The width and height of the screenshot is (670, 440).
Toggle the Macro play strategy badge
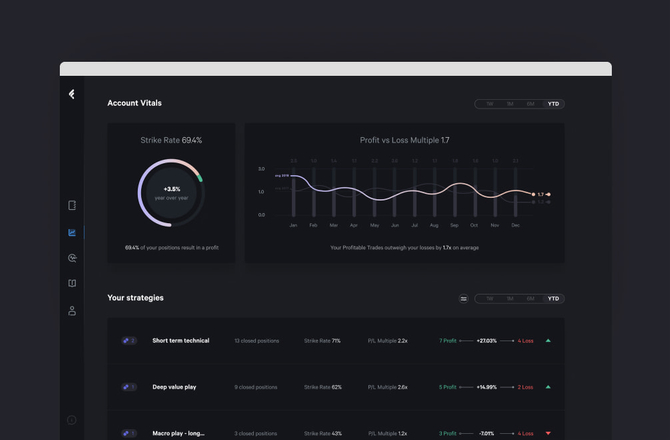pos(129,433)
